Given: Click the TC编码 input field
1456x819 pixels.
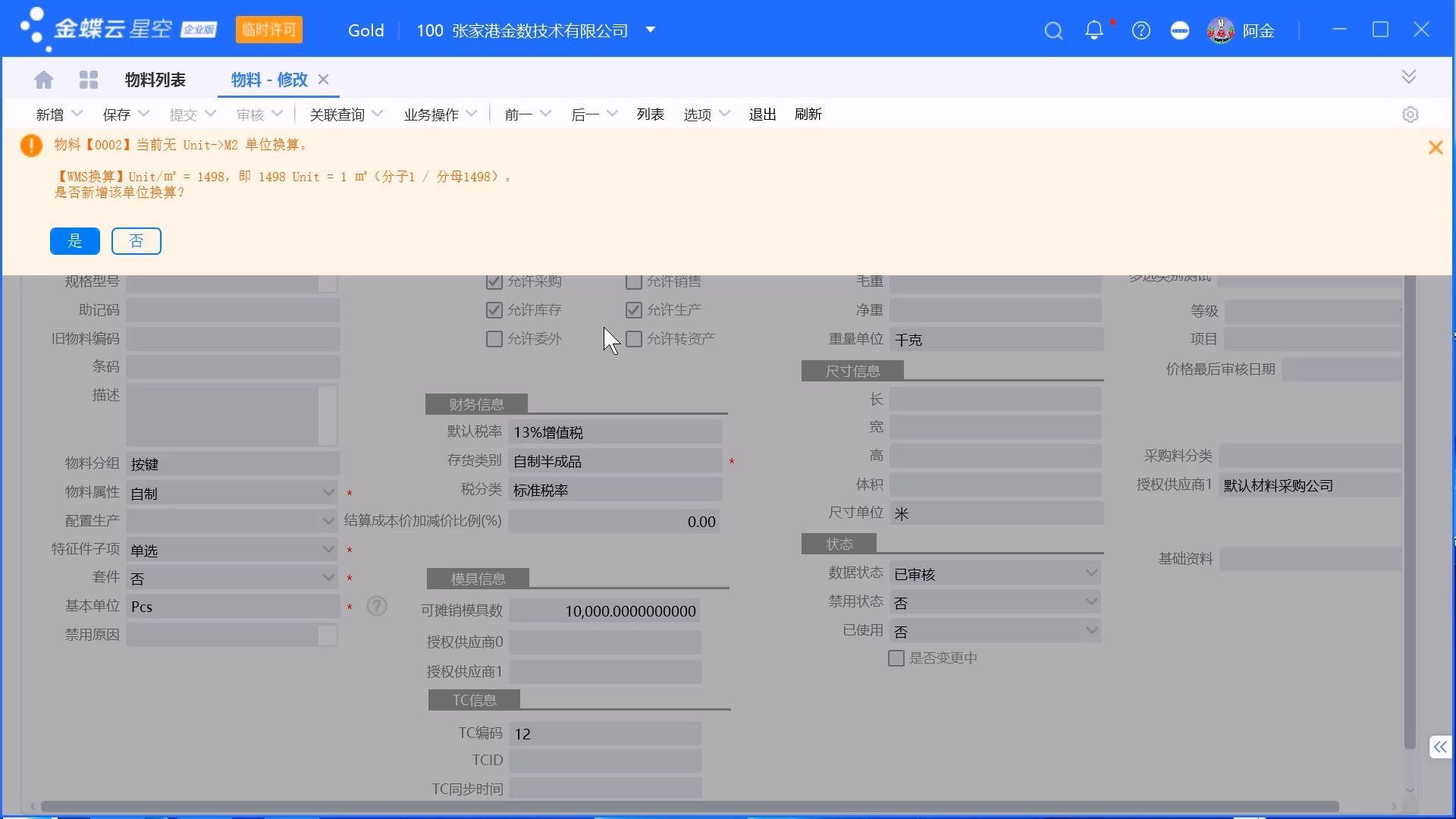Looking at the screenshot, I should tap(605, 733).
